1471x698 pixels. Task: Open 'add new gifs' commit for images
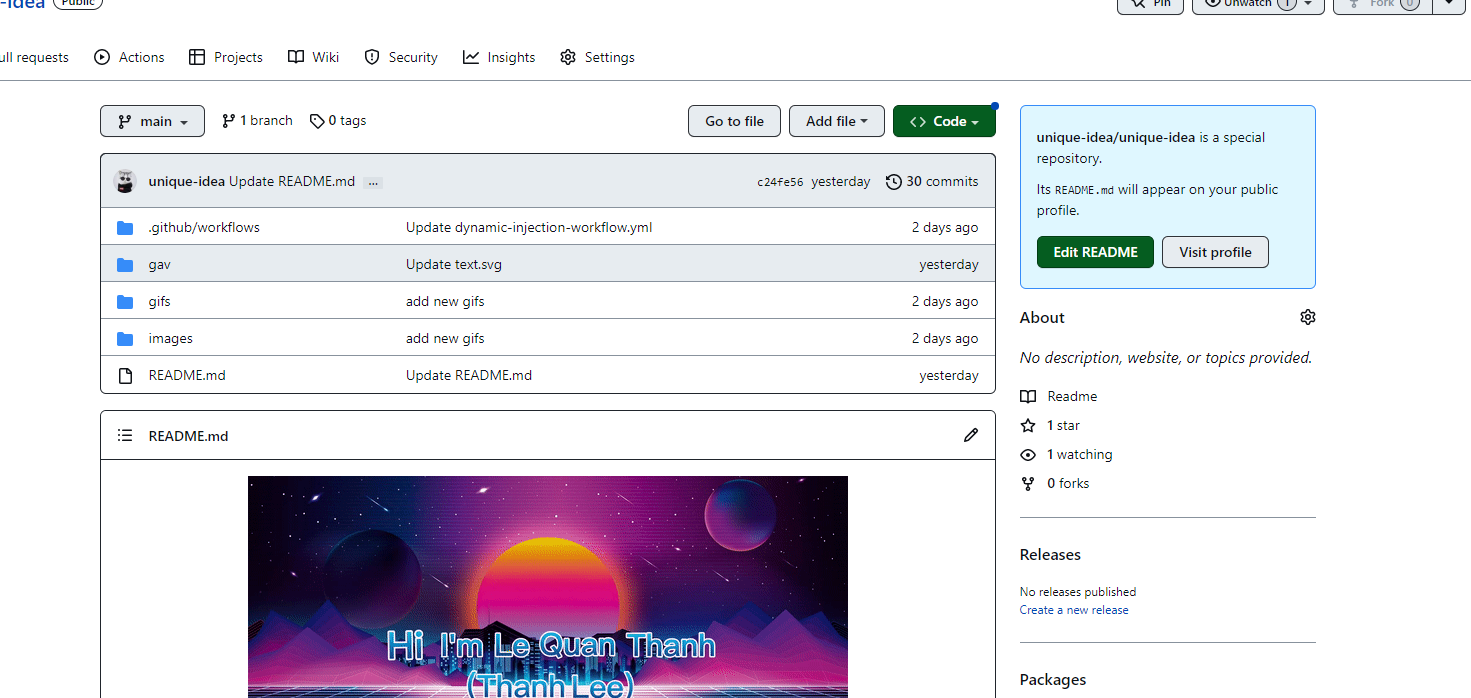(x=445, y=338)
